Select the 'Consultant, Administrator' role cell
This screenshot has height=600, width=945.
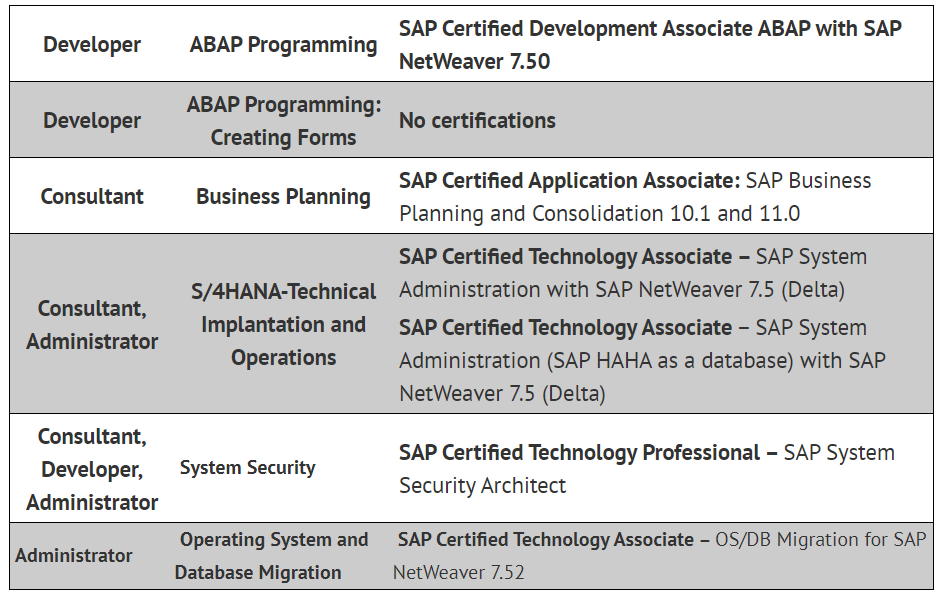(x=92, y=325)
